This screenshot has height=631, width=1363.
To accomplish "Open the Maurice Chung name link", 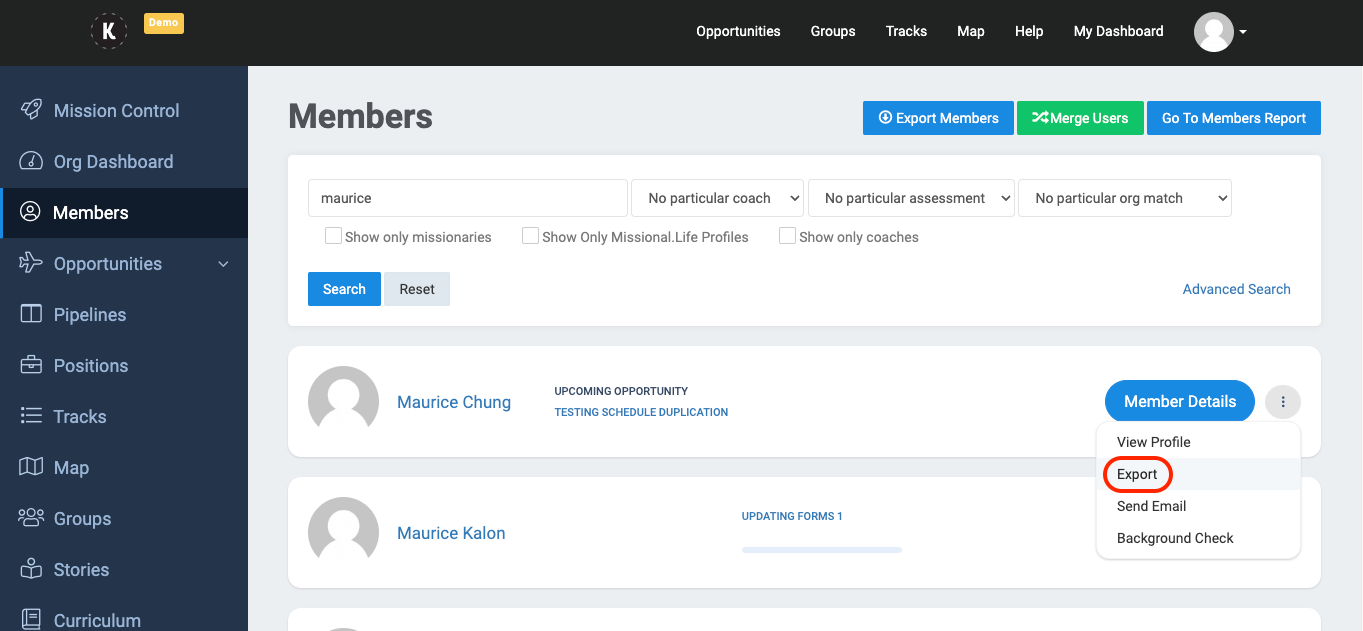I will pyautogui.click(x=454, y=402).
